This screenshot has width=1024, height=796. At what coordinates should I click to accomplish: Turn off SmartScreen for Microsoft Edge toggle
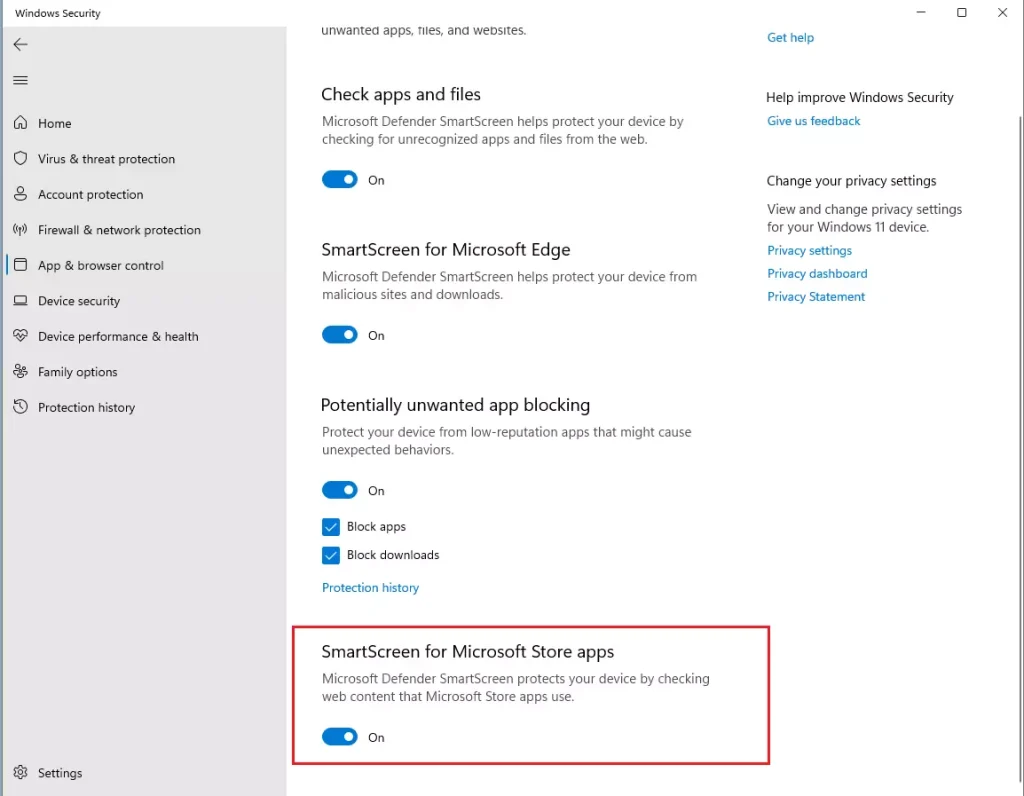[340, 335]
